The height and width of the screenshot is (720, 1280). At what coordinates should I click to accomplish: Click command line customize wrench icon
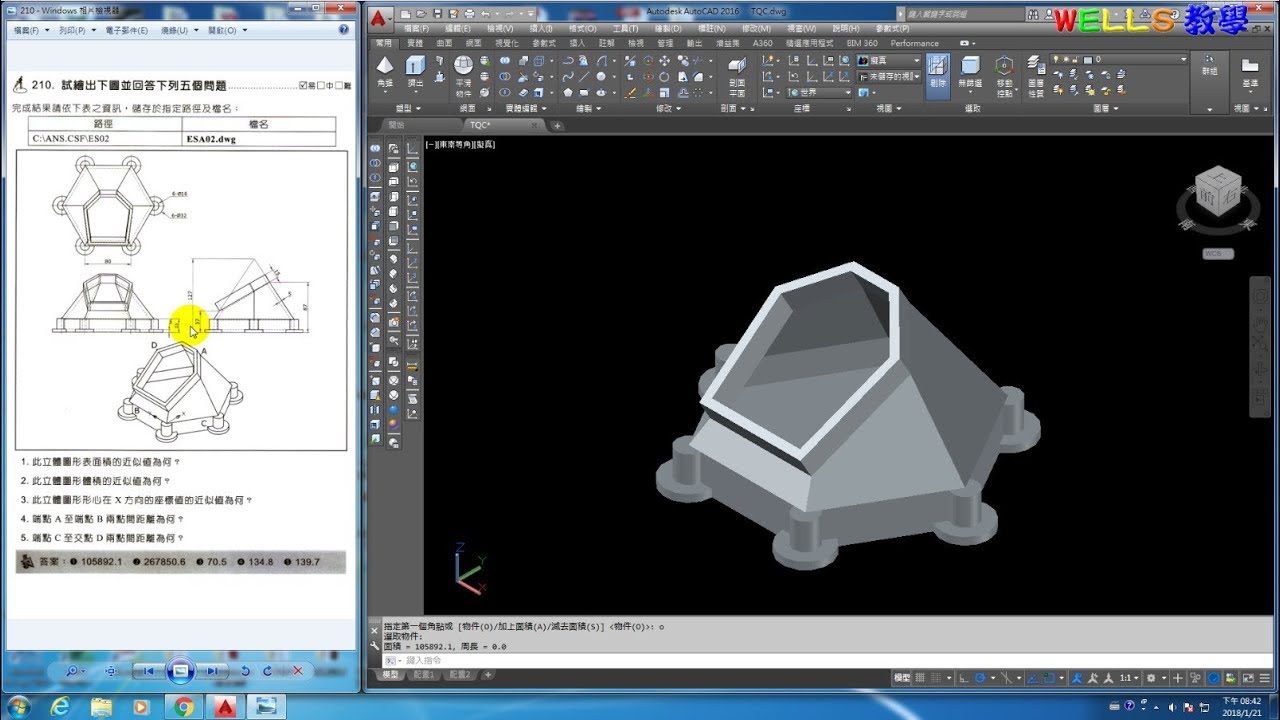(x=375, y=647)
